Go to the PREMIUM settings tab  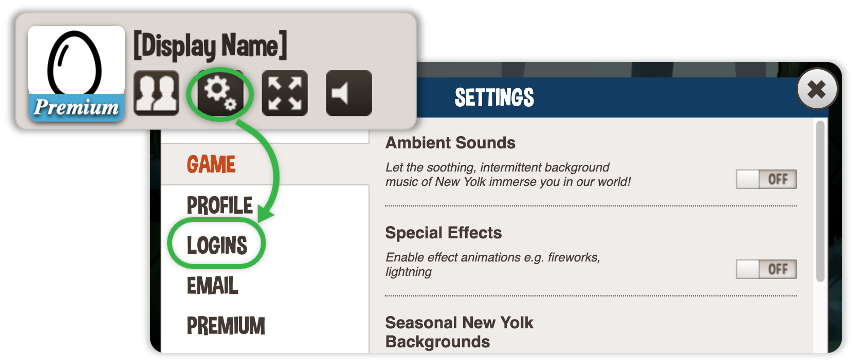(226, 326)
